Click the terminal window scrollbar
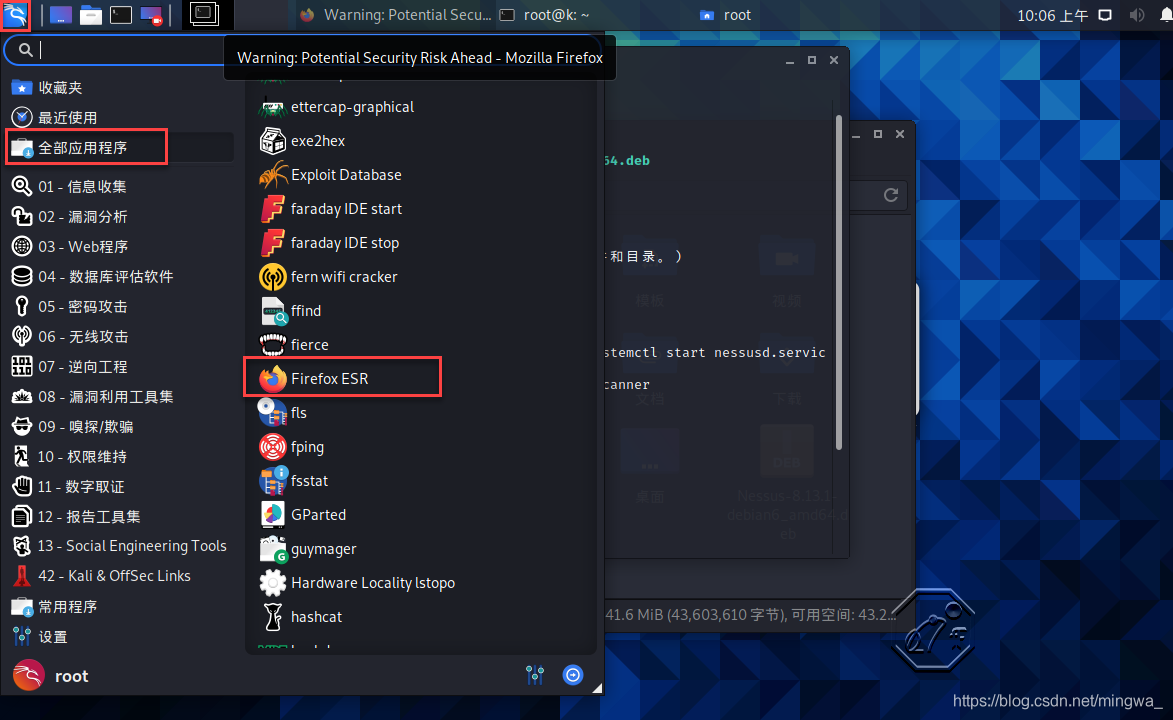1173x720 pixels. pos(839,282)
